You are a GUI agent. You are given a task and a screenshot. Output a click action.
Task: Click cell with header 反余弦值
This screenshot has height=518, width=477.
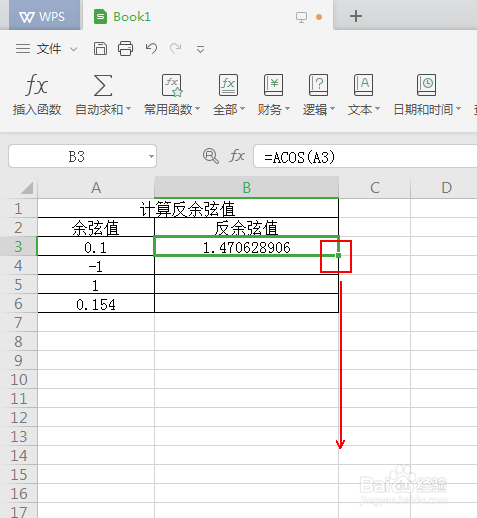point(247,228)
